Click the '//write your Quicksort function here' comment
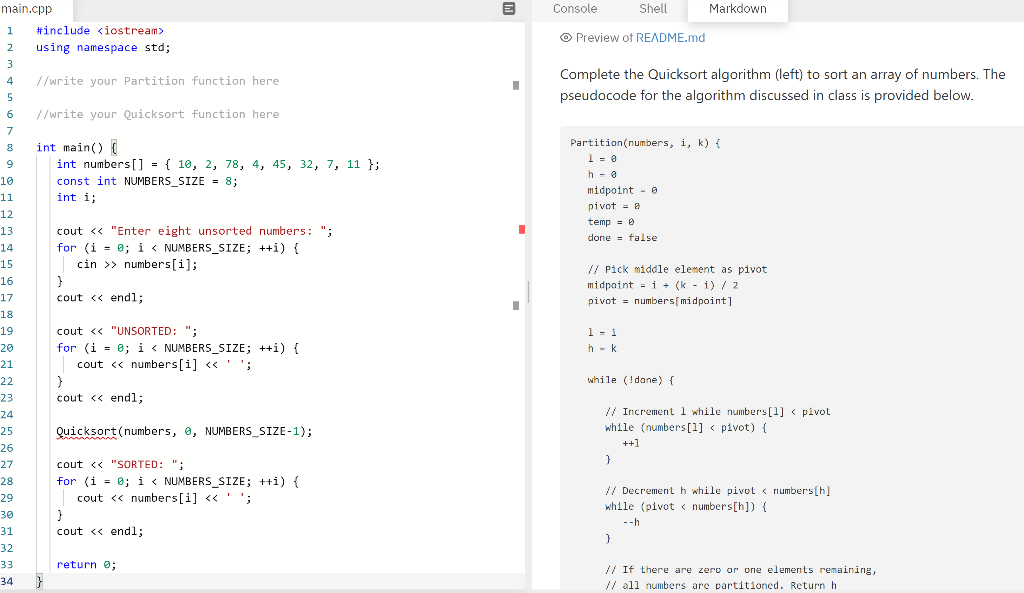 click(x=157, y=114)
